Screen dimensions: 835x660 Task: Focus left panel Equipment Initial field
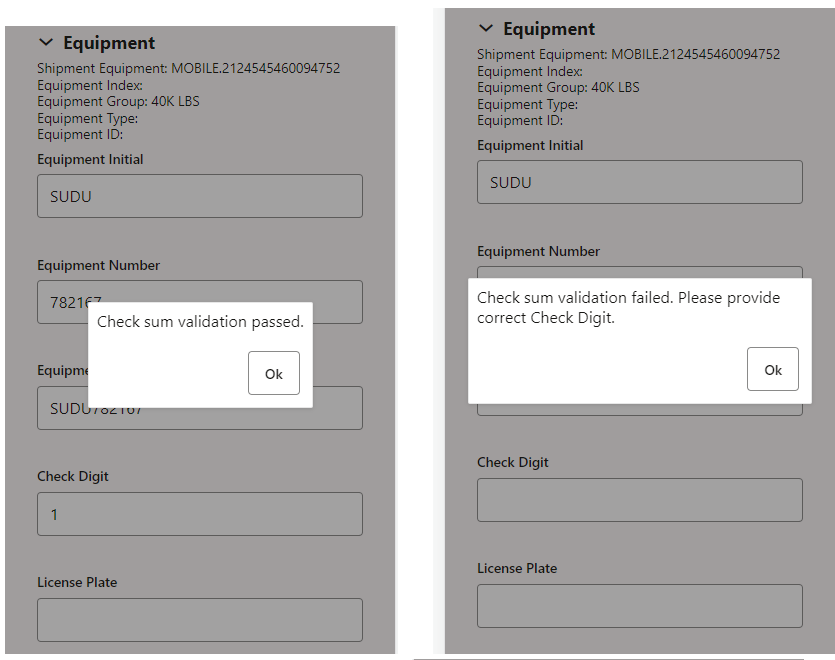(x=199, y=196)
